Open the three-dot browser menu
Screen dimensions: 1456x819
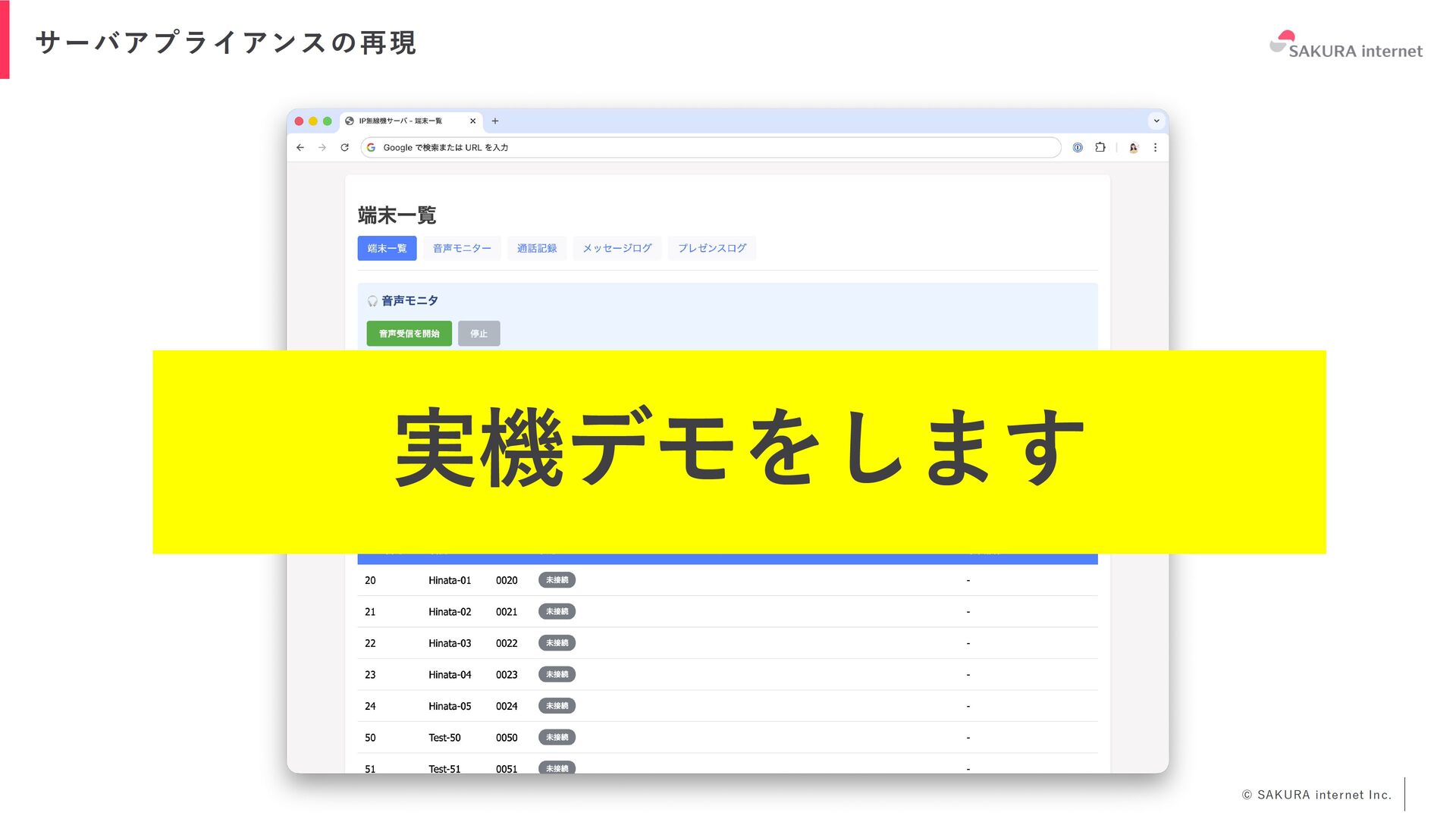[x=1155, y=148]
